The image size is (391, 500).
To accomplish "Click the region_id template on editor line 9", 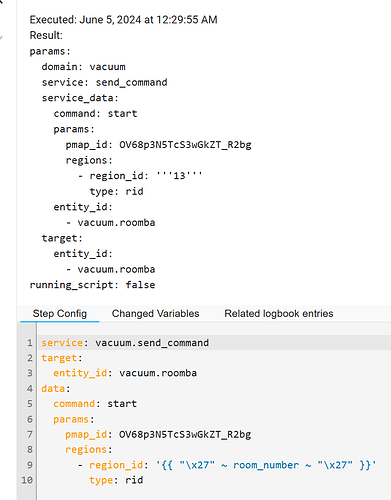I will click(x=266, y=465).
